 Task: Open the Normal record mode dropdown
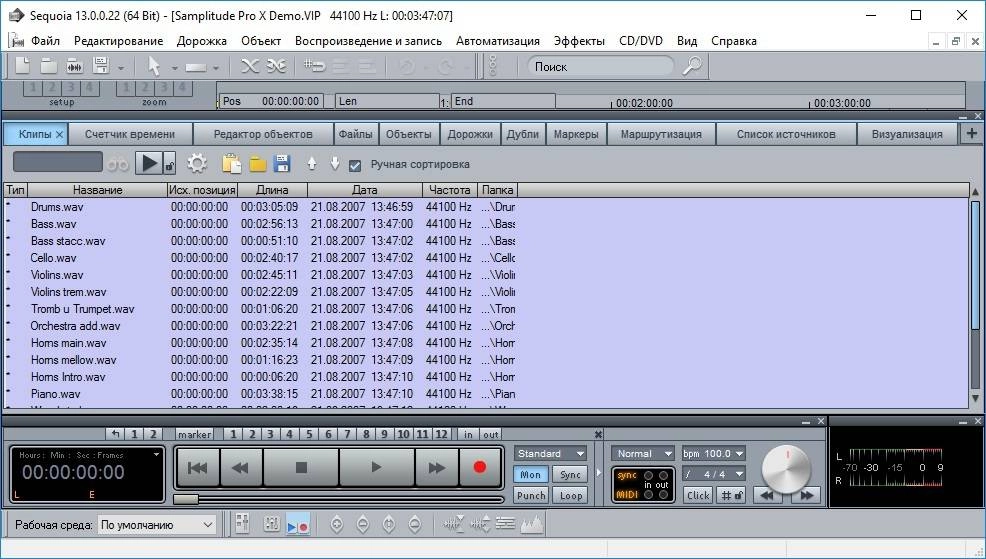point(643,453)
